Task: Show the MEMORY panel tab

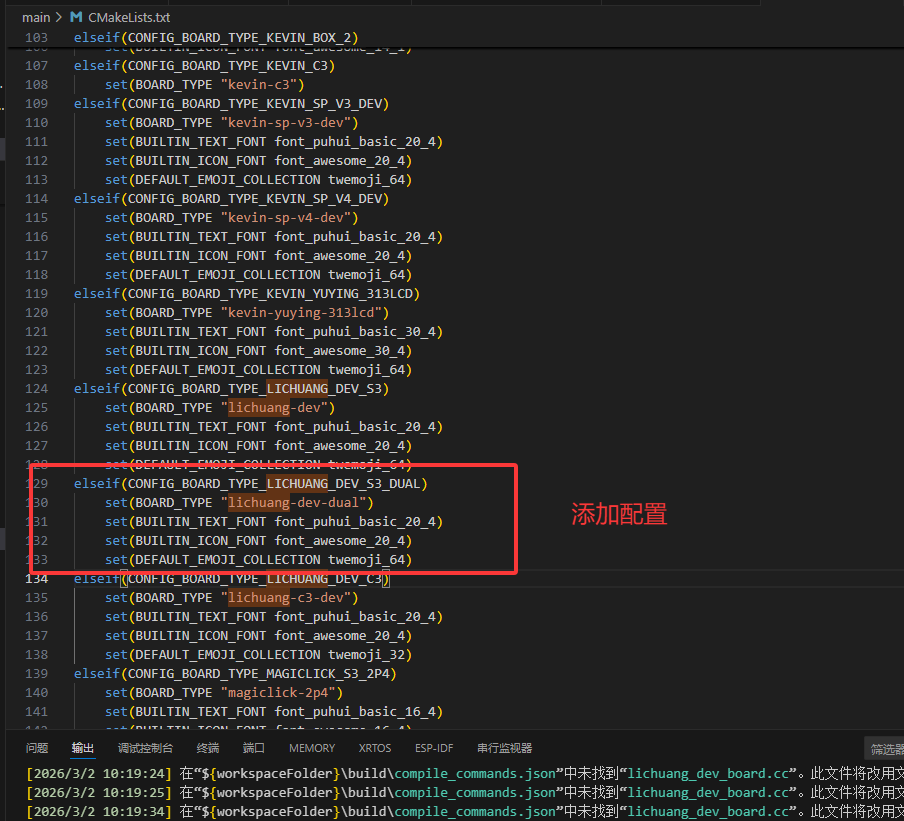Action: click(x=312, y=748)
